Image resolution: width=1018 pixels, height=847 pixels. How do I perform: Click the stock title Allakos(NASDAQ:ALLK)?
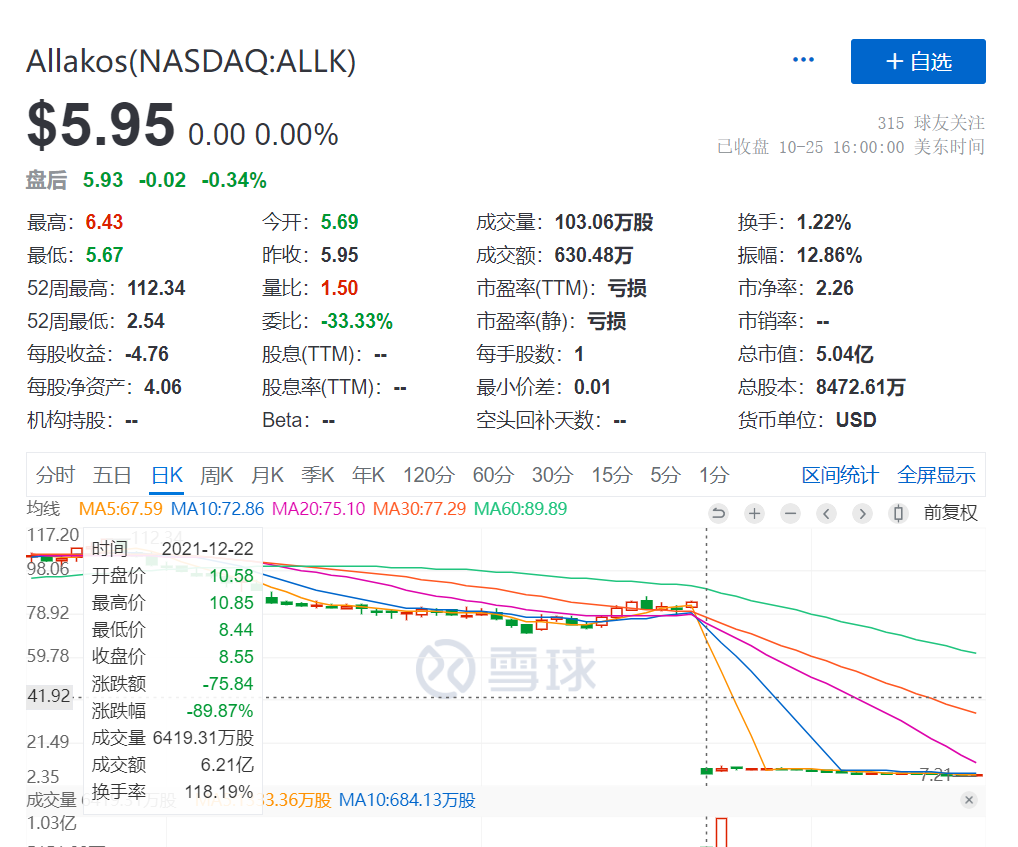[x=191, y=62]
